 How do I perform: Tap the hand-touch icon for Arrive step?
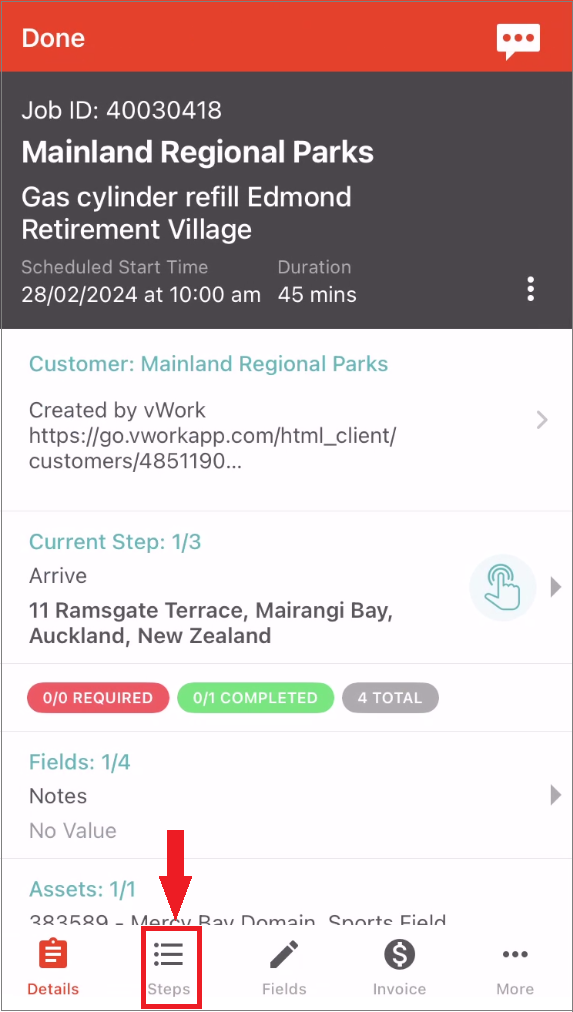tap(503, 588)
